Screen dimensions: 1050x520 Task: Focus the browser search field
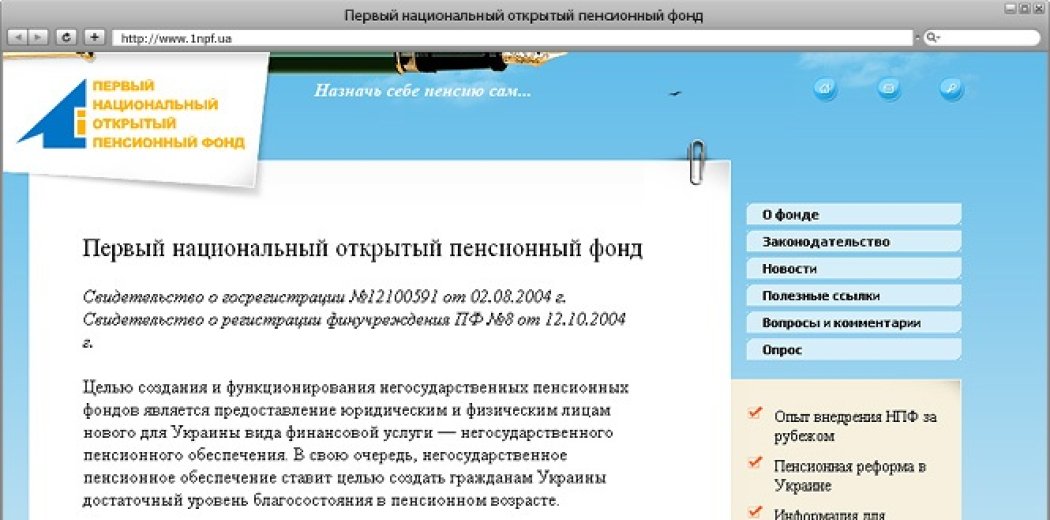982,38
